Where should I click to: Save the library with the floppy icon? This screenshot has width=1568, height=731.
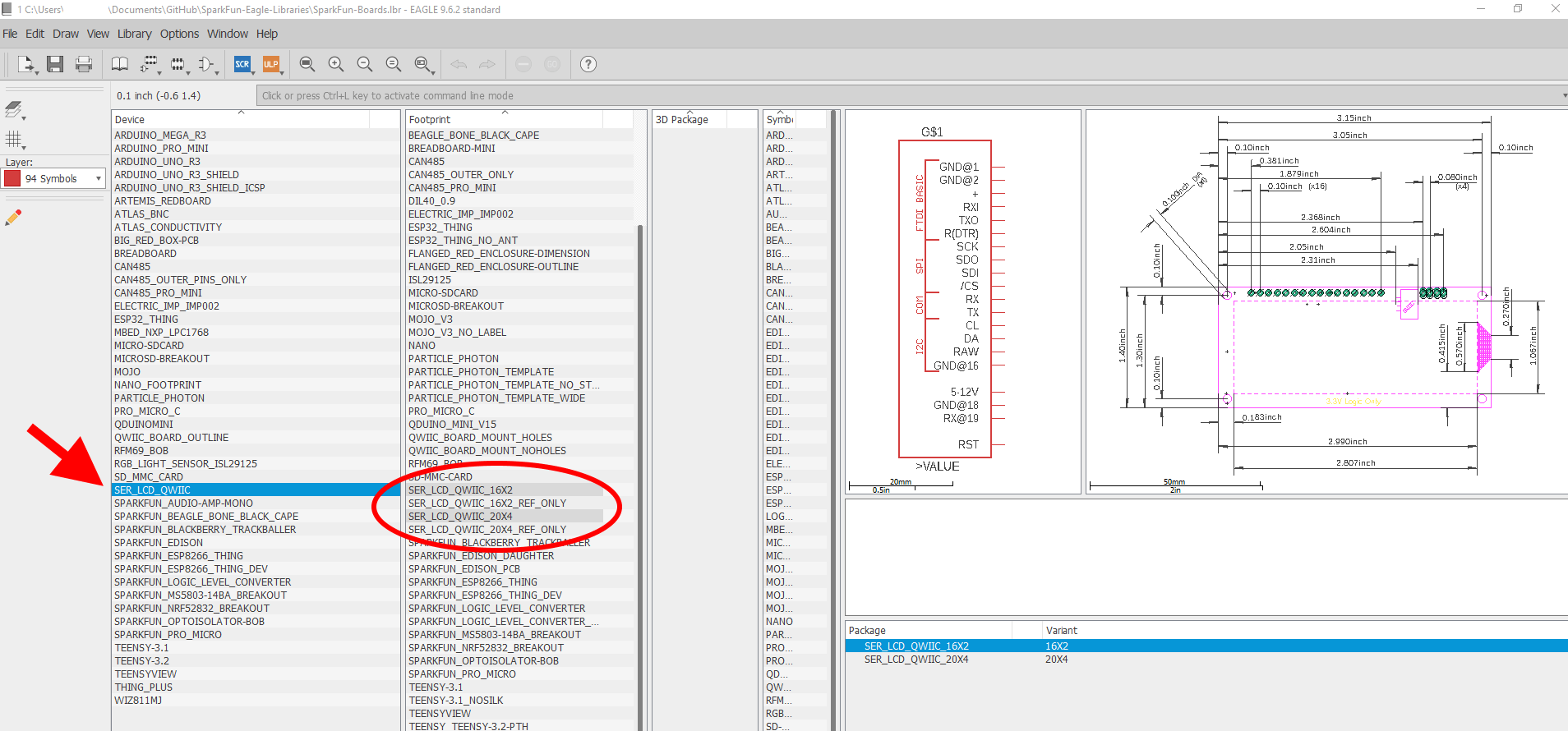55,64
